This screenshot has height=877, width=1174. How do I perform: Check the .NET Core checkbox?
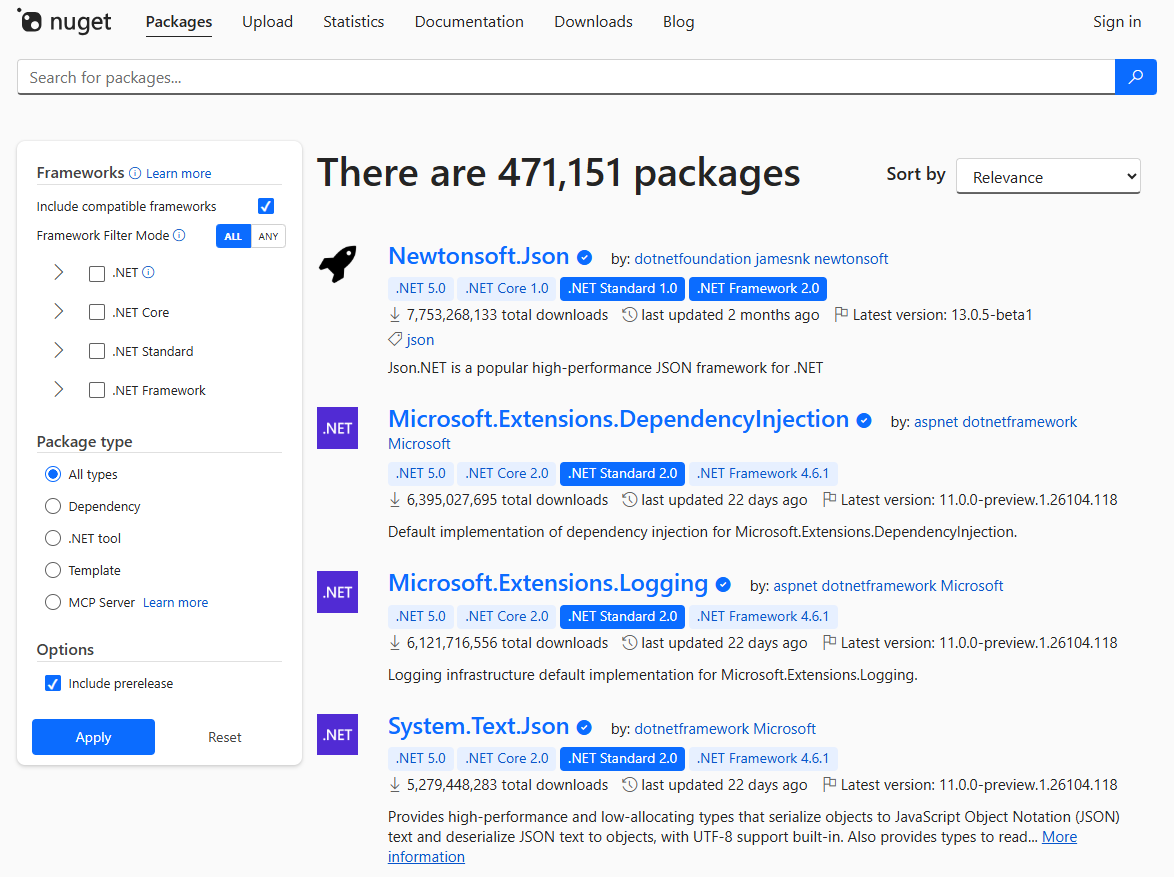(x=97, y=312)
